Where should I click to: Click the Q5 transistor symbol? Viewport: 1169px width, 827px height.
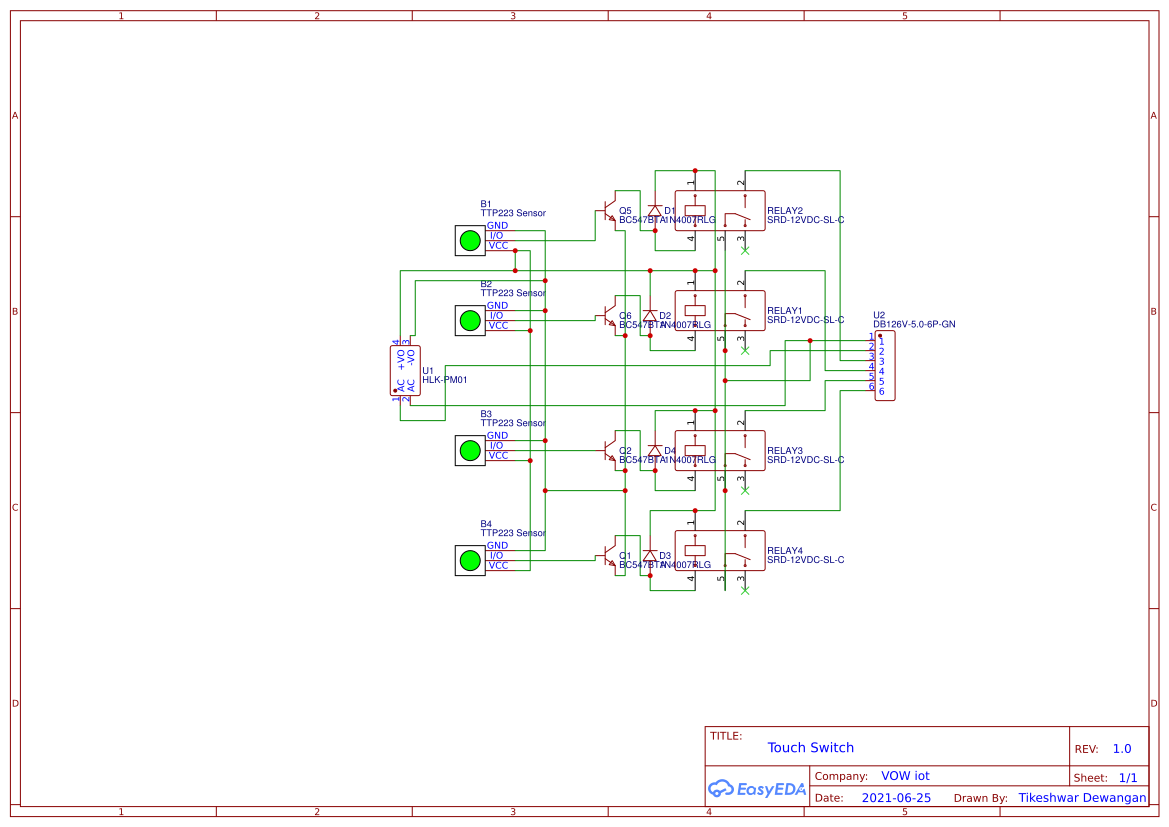(x=609, y=215)
